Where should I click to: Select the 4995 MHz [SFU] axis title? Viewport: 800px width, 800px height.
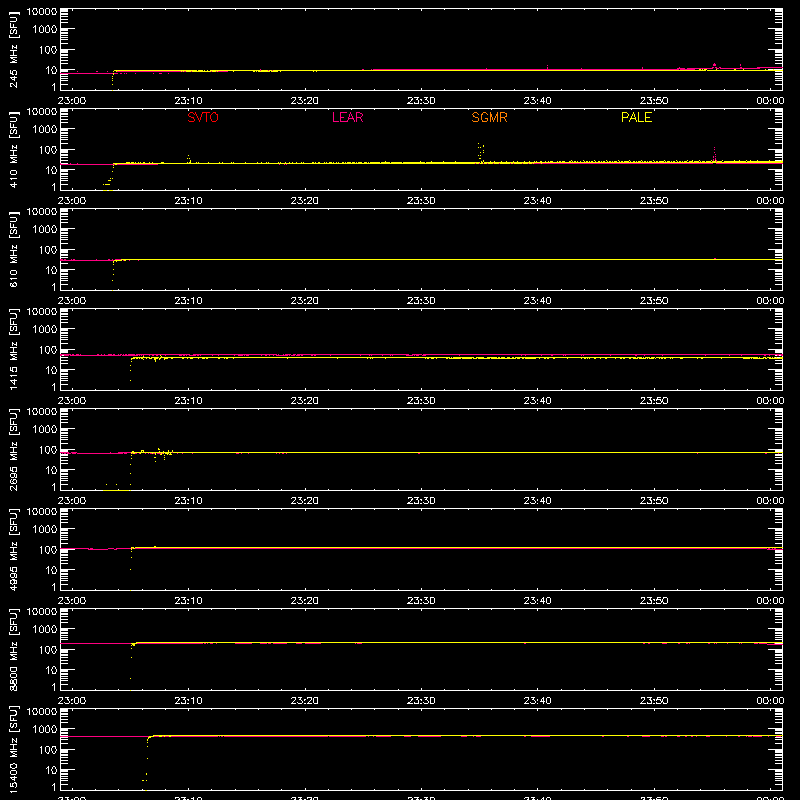tap(13, 549)
